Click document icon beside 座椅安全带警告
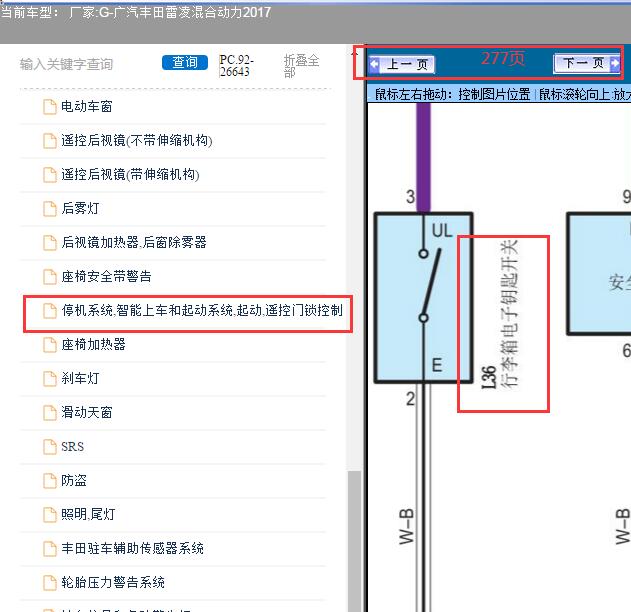Viewport: 631px width, 612px height. [49, 277]
